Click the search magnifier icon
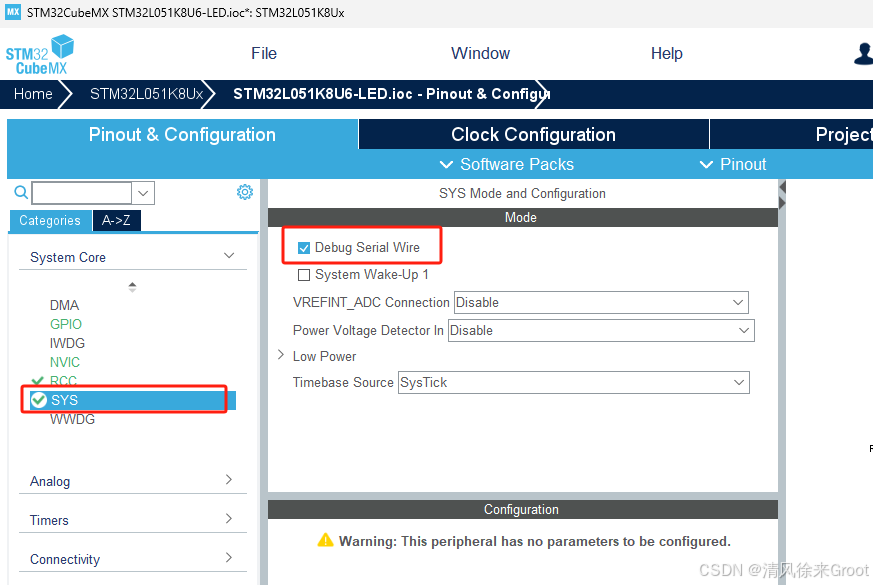Screen dimensions: 873x585 [21, 193]
